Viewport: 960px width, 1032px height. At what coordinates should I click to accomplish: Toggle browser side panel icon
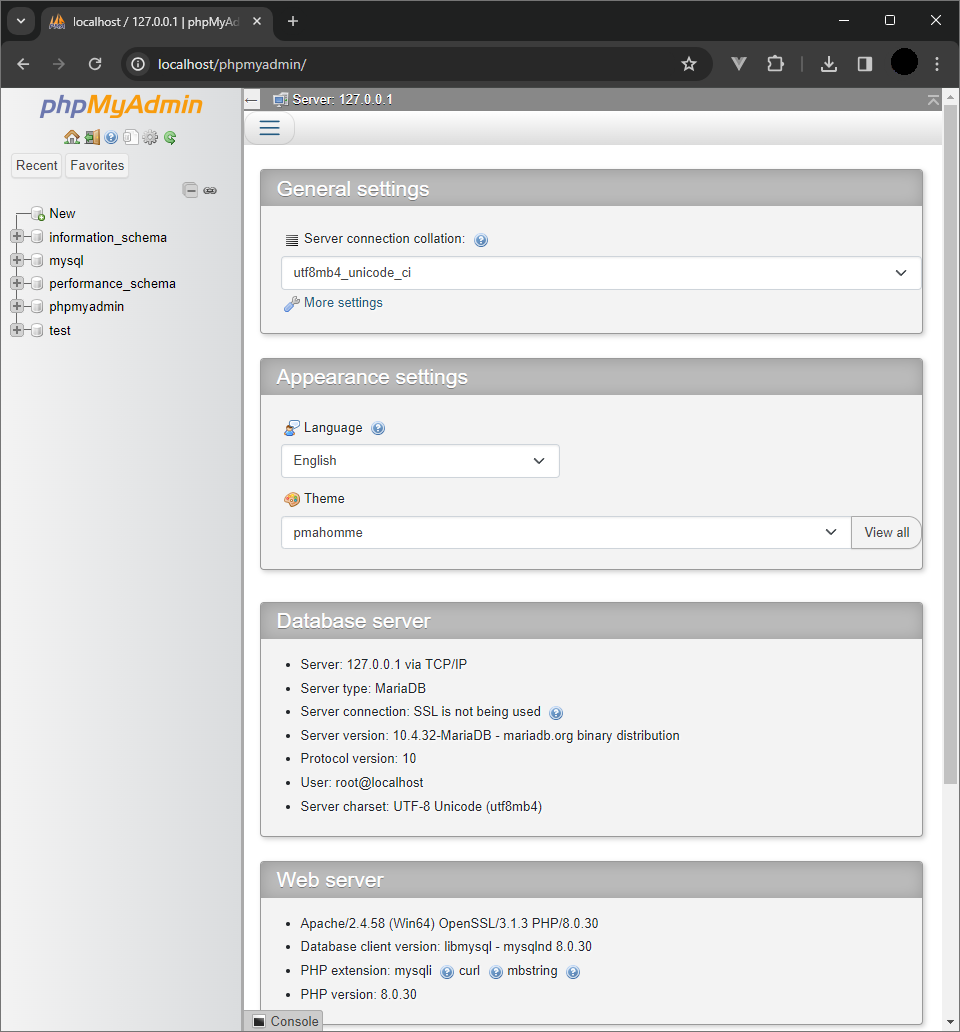[x=865, y=64]
